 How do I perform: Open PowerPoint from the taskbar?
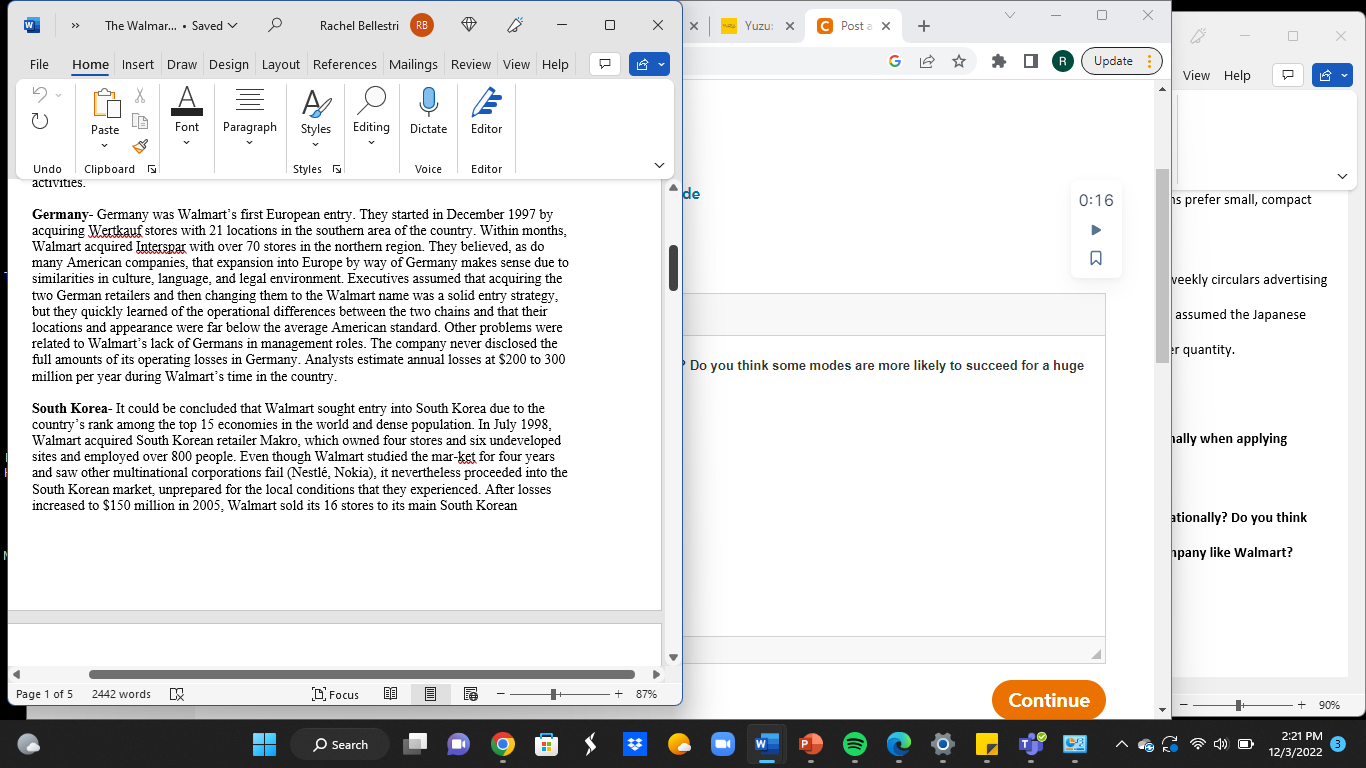(x=811, y=744)
